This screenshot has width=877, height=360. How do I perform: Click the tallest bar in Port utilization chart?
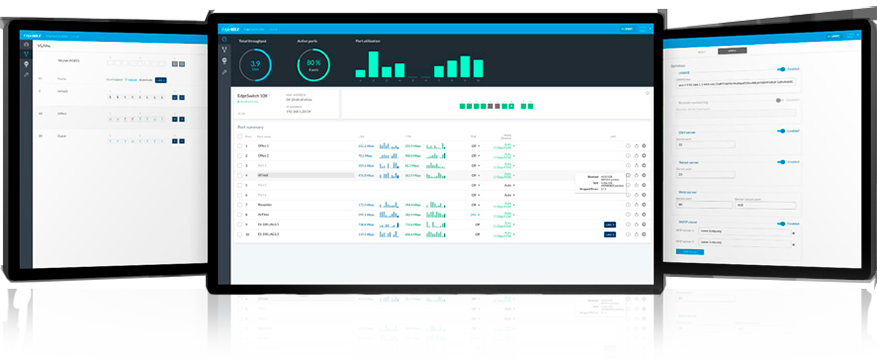pyautogui.click(x=374, y=64)
